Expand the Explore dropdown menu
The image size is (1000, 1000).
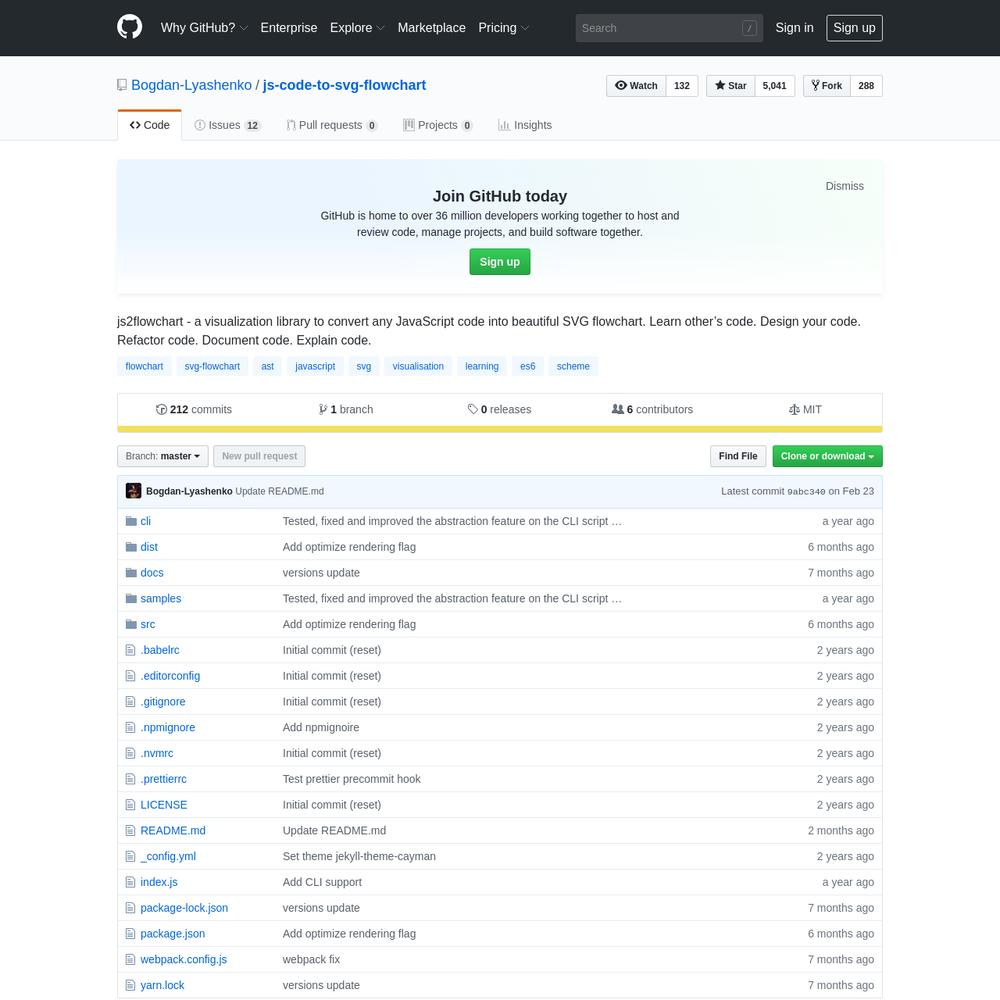coord(357,27)
